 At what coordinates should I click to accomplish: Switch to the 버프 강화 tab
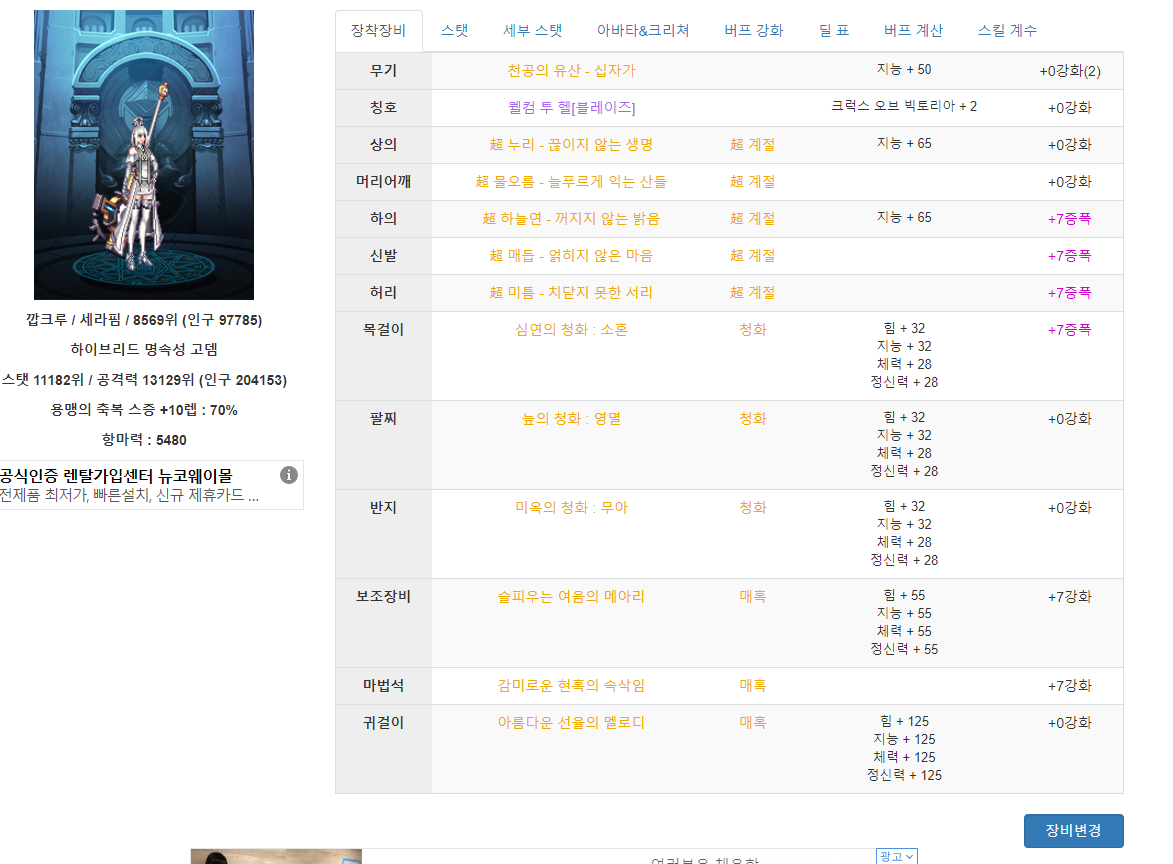coord(753,31)
